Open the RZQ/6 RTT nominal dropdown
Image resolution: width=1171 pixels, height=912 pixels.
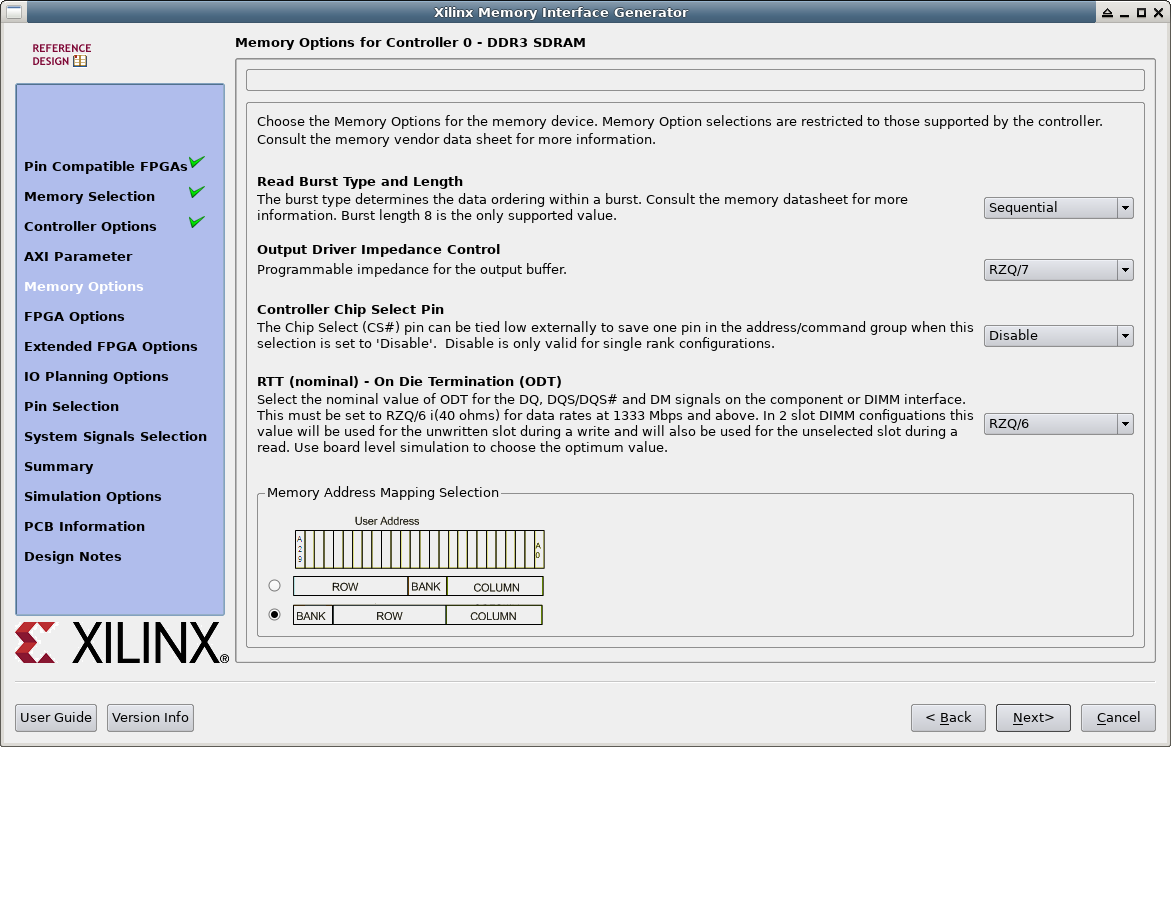pyautogui.click(x=1058, y=424)
